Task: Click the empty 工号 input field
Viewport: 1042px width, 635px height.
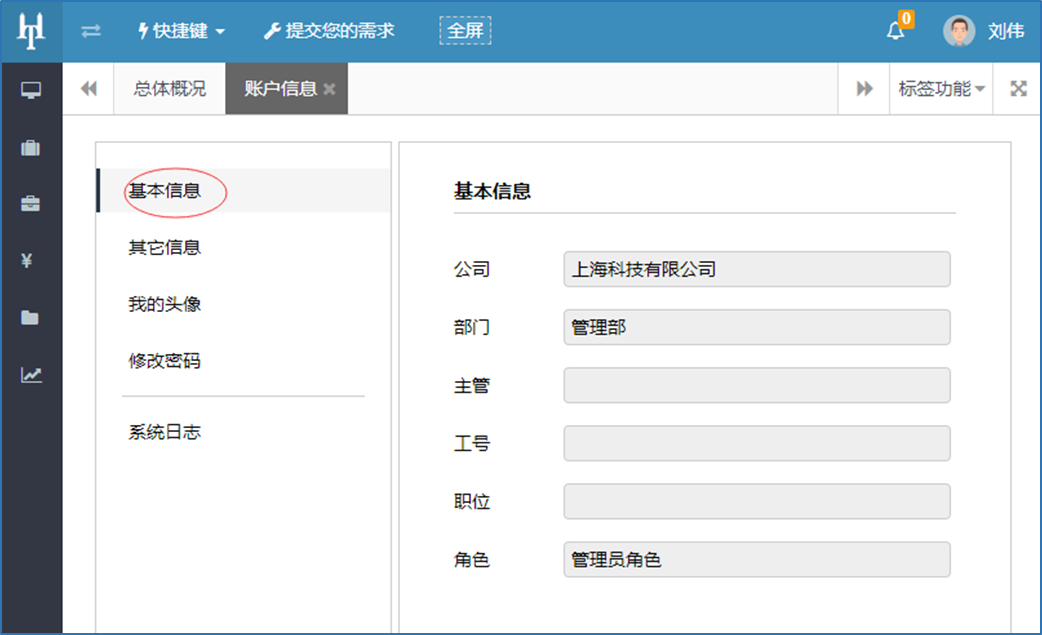Action: (x=757, y=443)
